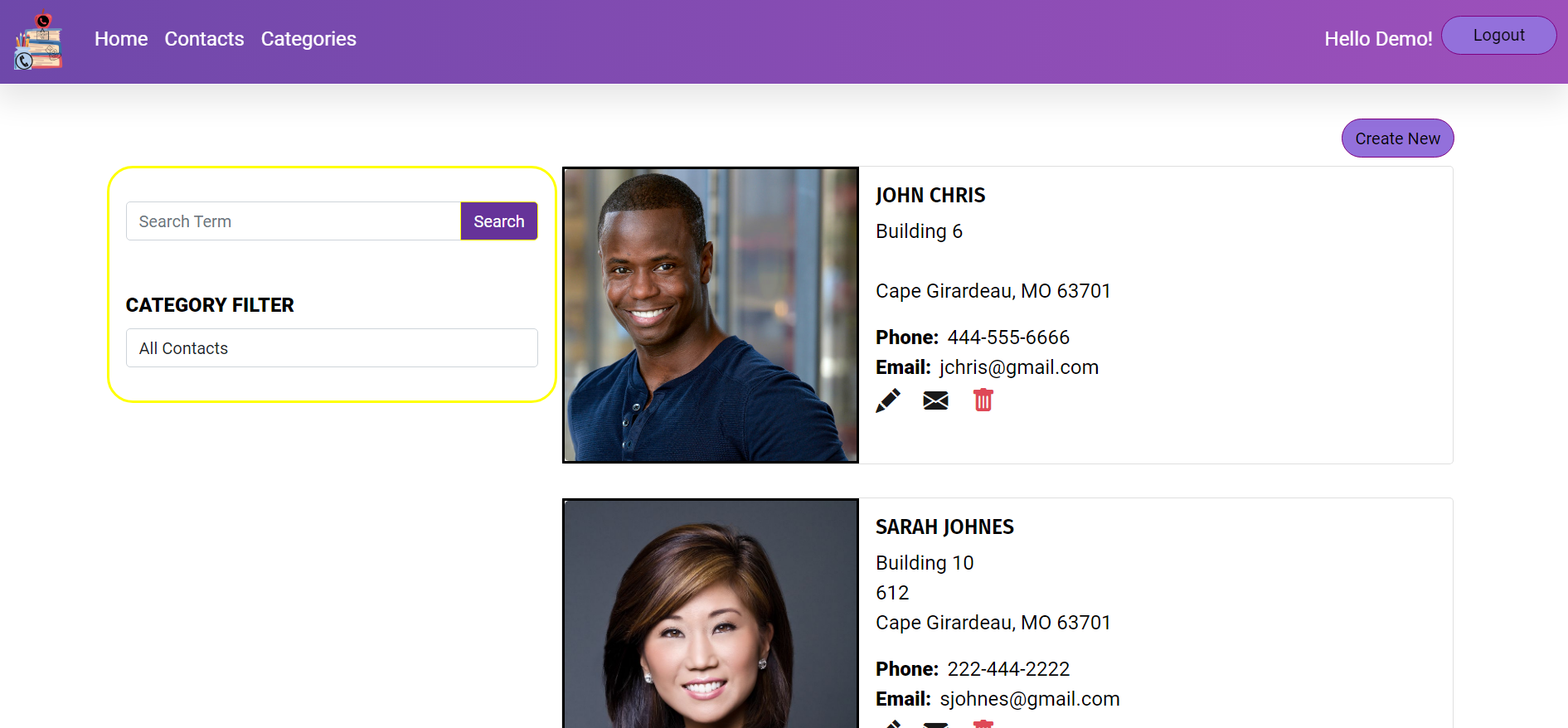The width and height of the screenshot is (1568, 728).
Task: Click the Create New button
Action: (x=1397, y=138)
